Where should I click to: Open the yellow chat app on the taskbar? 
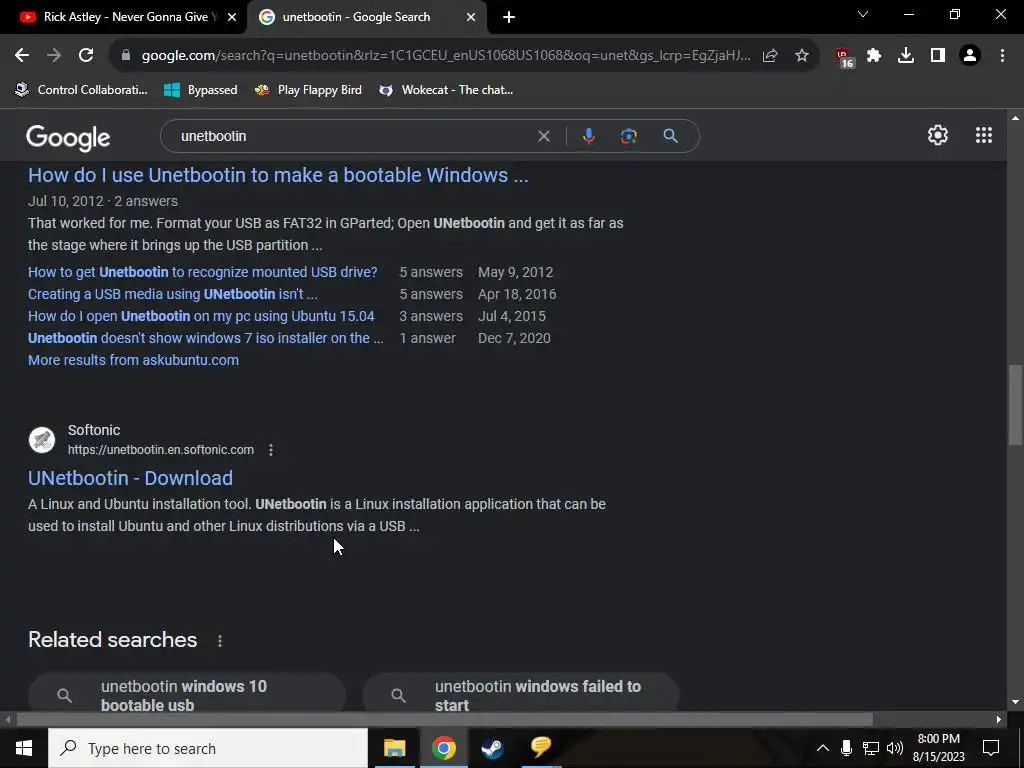tap(541, 748)
